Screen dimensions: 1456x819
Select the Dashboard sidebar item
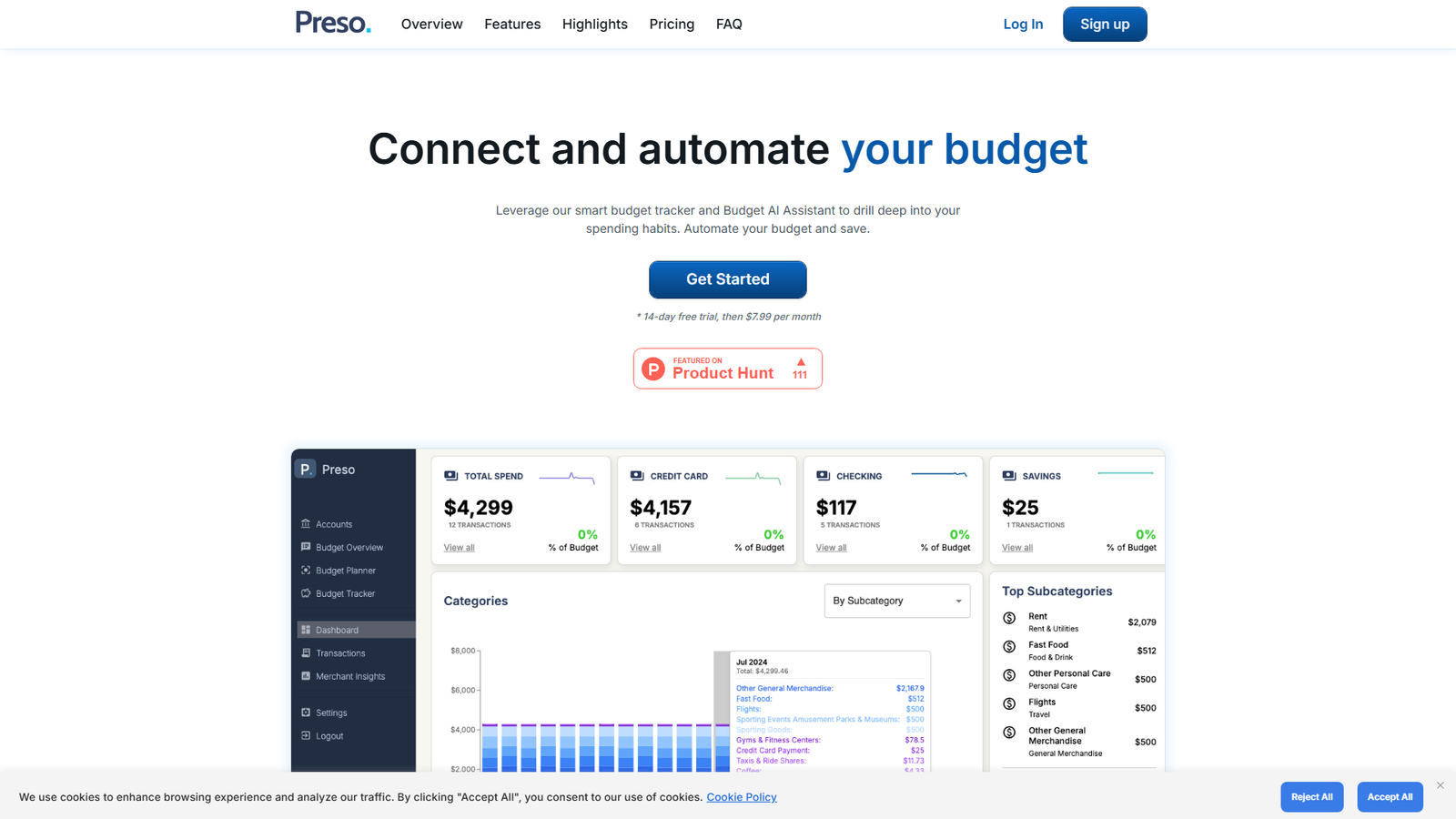pyautogui.click(x=337, y=629)
